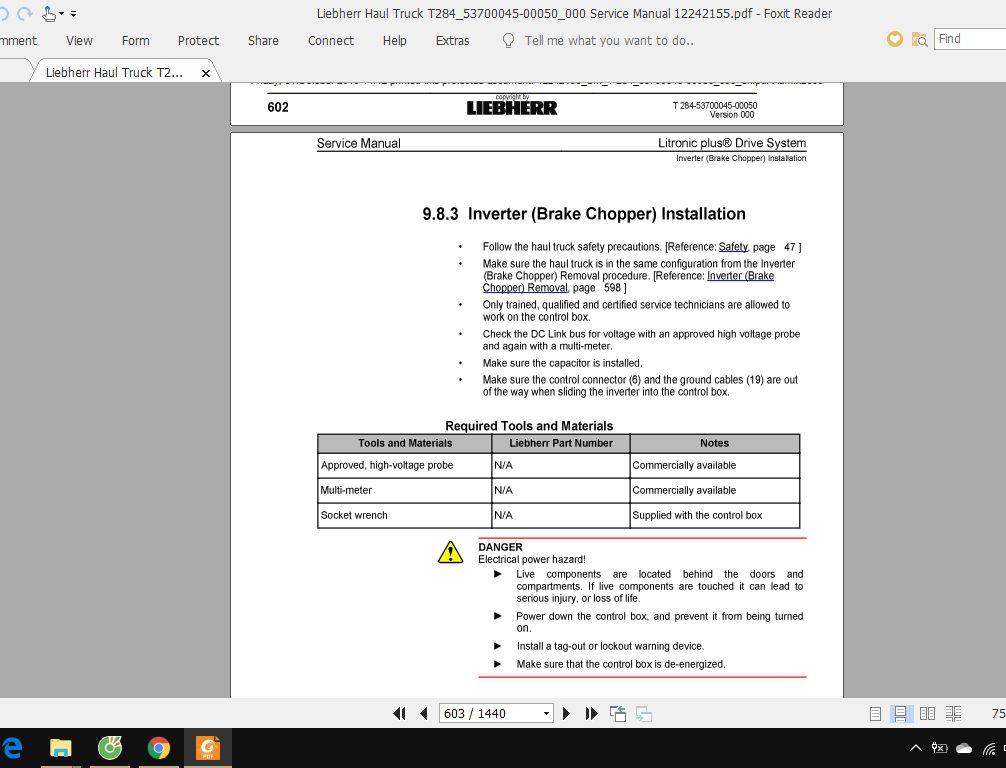1006x768 pixels.
Task: Click the 'Liebherr Part Number' column header
Action: click(561, 443)
